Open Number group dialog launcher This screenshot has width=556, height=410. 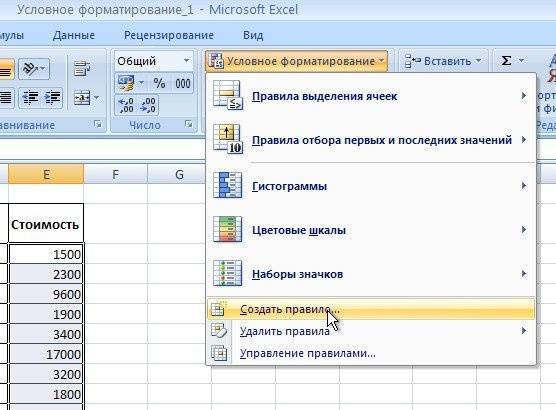188,124
